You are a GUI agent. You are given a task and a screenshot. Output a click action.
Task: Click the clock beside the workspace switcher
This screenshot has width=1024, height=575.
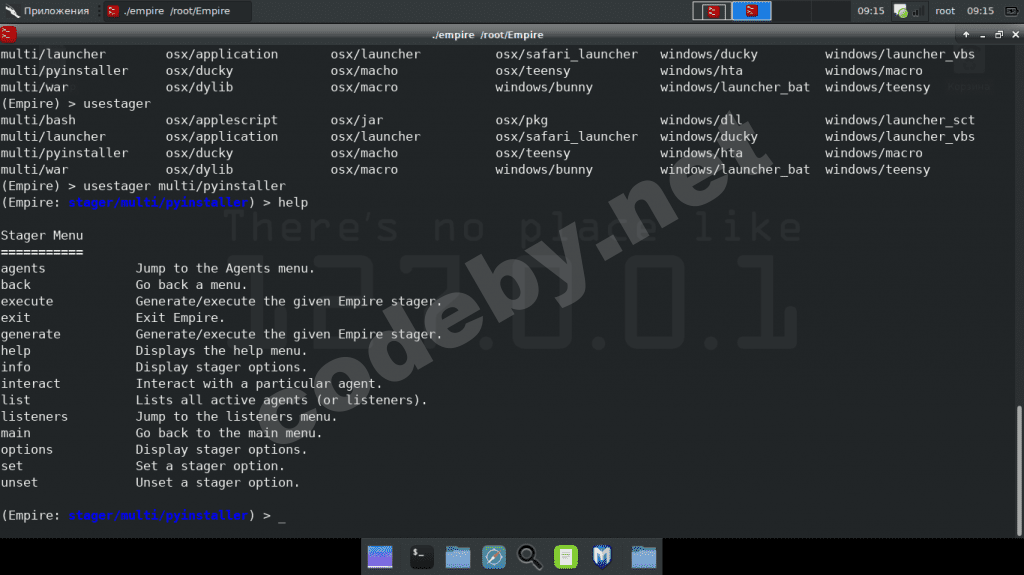click(871, 11)
